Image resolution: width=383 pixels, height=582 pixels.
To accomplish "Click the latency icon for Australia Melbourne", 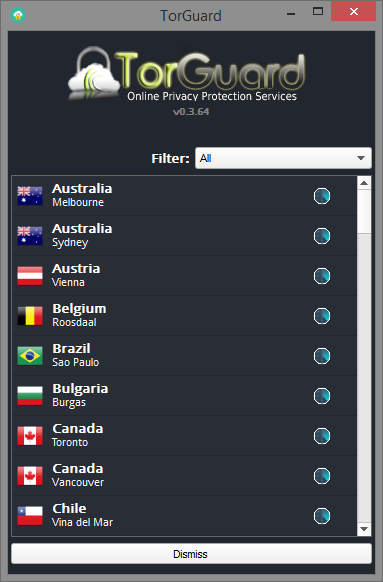I will tap(322, 196).
